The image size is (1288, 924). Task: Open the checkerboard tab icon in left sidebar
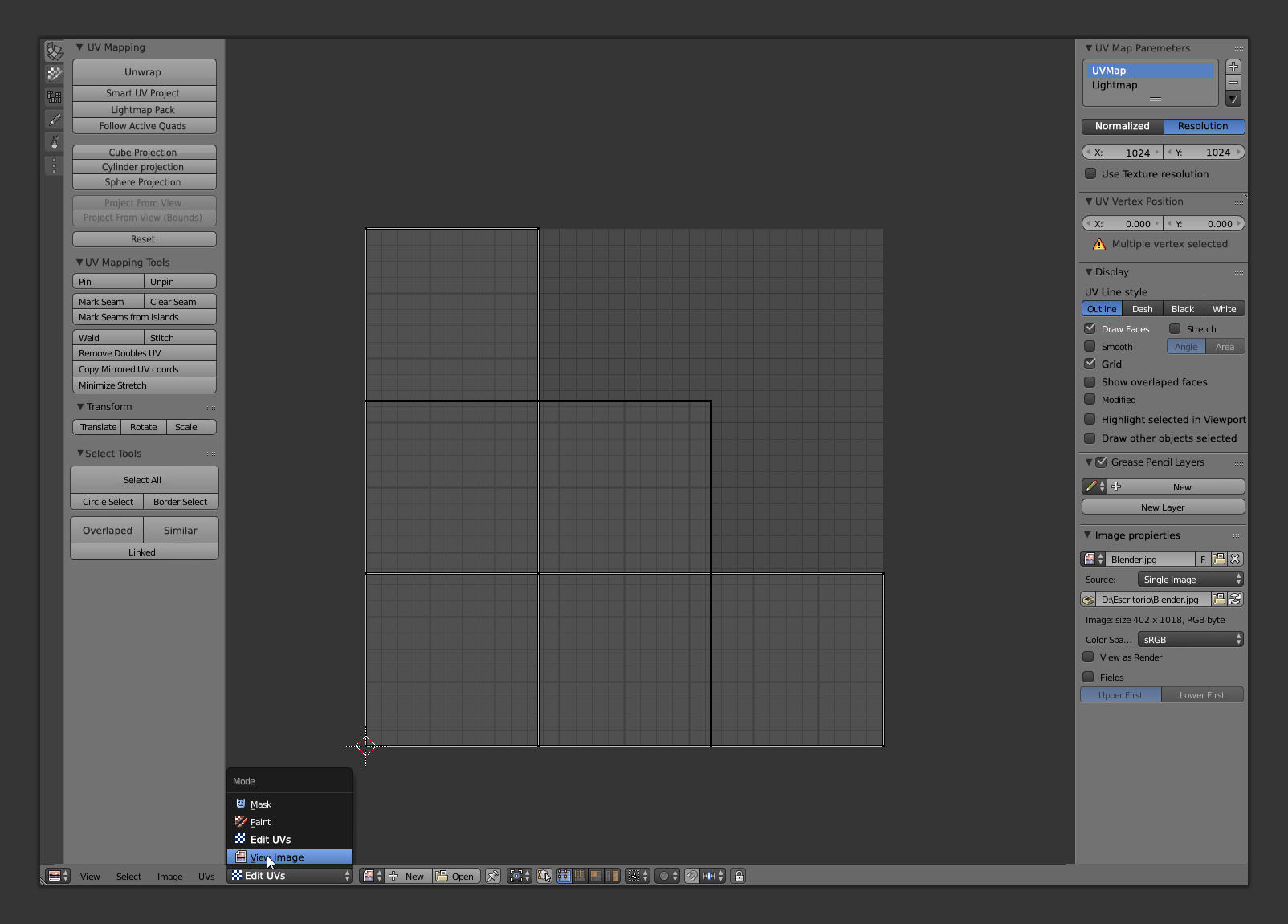point(54,74)
